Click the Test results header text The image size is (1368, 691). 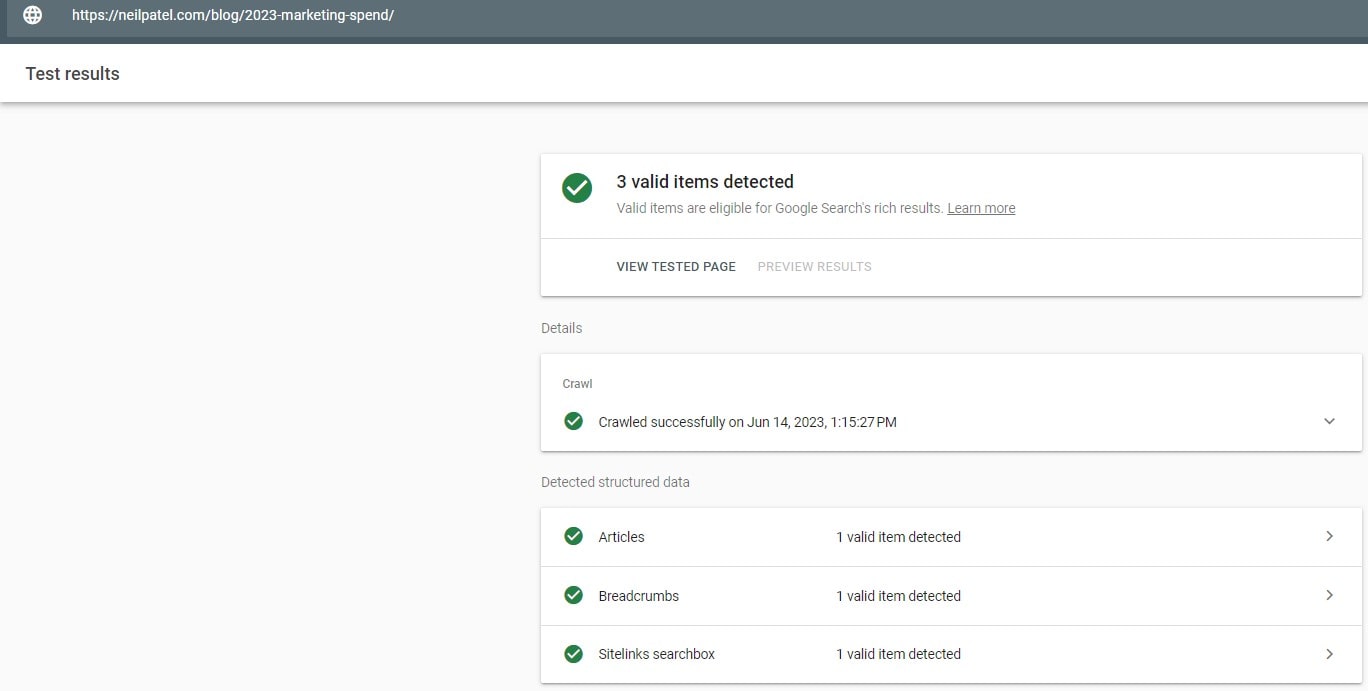point(72,73)
